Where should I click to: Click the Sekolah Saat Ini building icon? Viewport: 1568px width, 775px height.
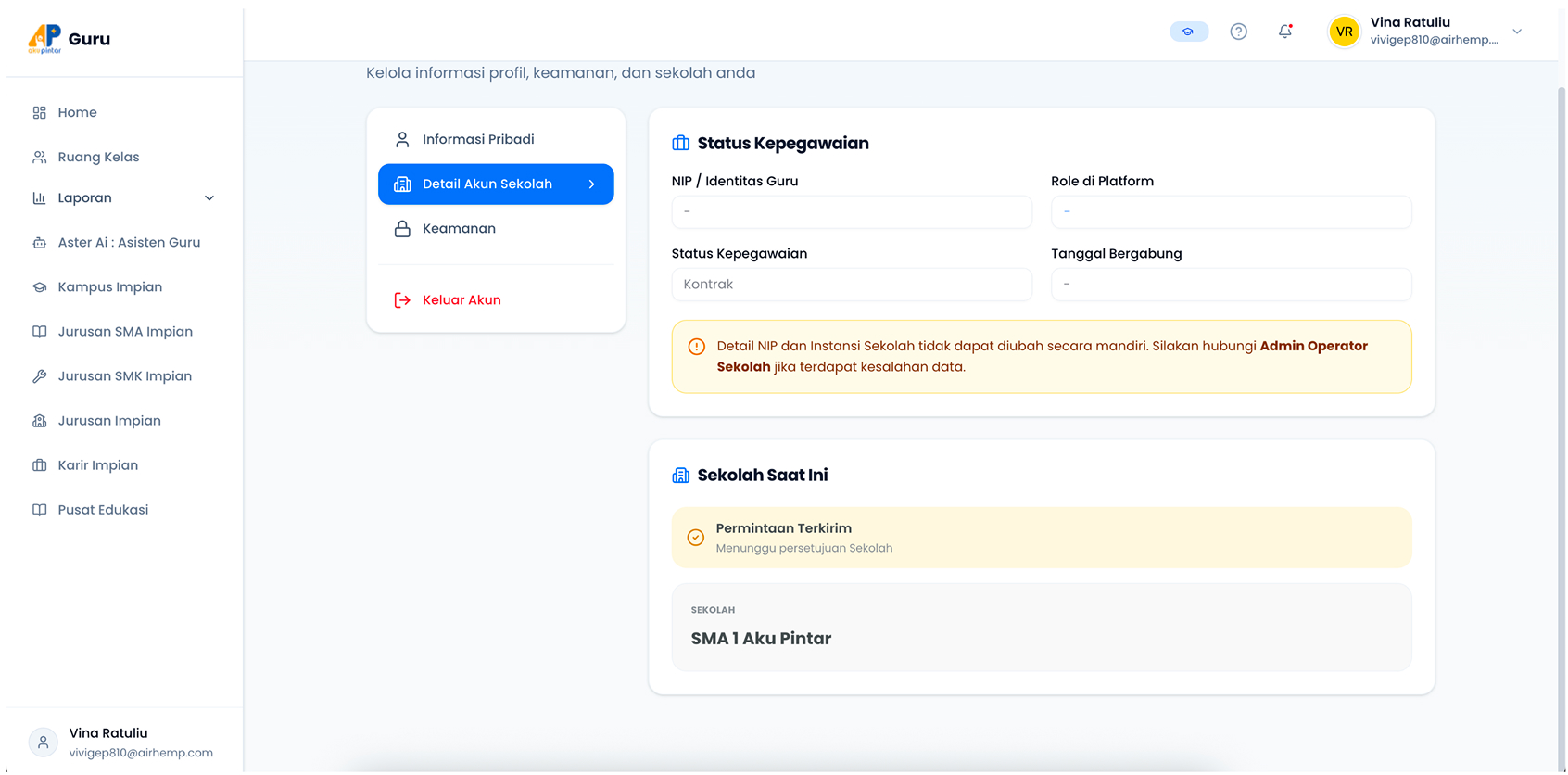(681, 476)
